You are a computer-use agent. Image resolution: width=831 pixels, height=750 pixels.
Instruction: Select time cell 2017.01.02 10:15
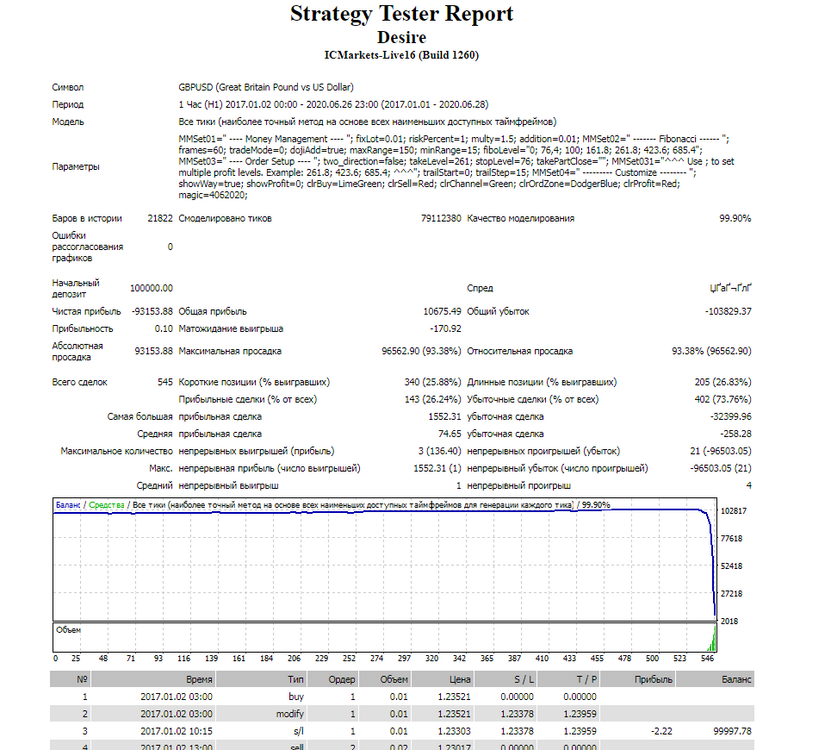click(176, 731)
